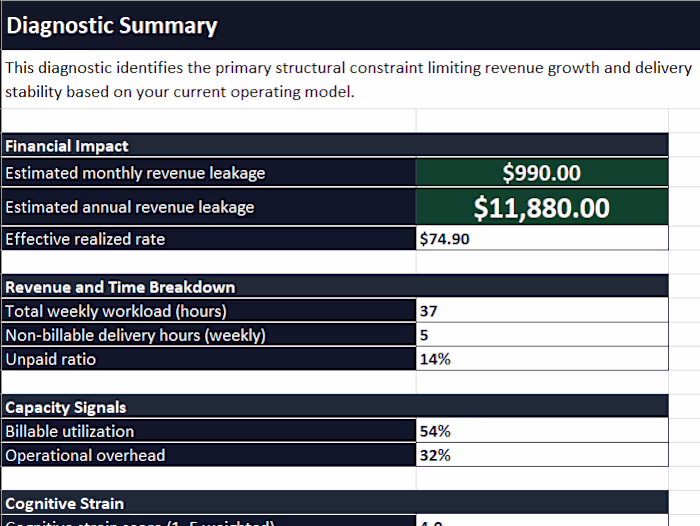
Task: Select the $11,880.00 annual leakage cell
Action: pyautogui.click(x=541, y=208)
